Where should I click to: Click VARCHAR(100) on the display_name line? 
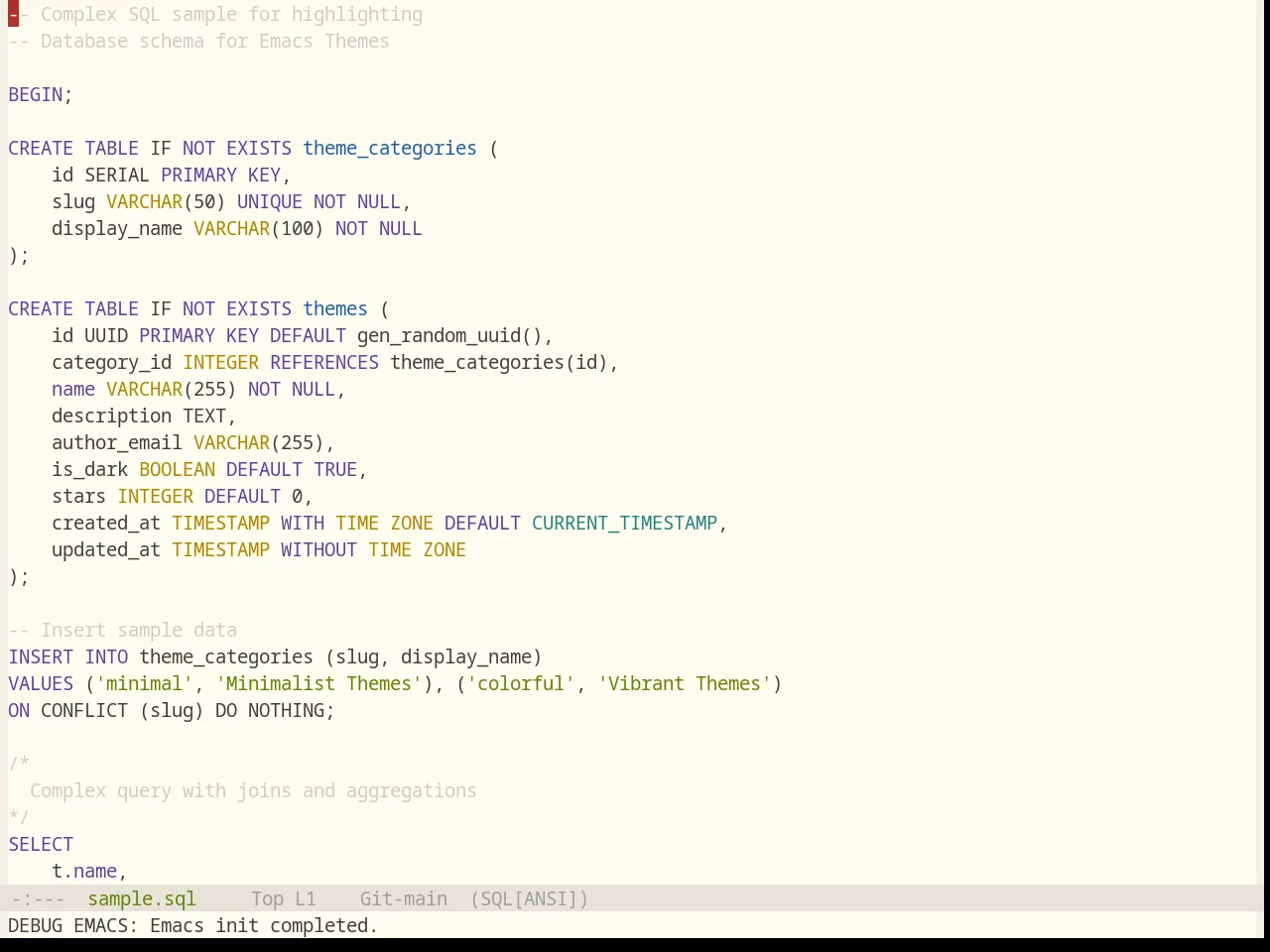(259, 228)
